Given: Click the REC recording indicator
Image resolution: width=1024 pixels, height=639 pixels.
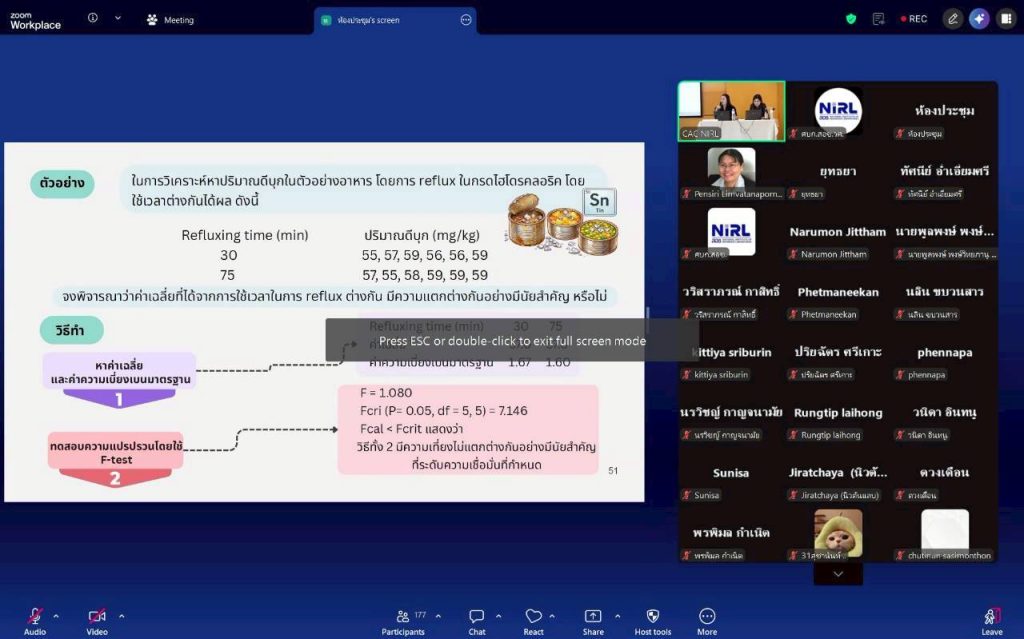Looking at the screenshot, I should pos(914,19).
